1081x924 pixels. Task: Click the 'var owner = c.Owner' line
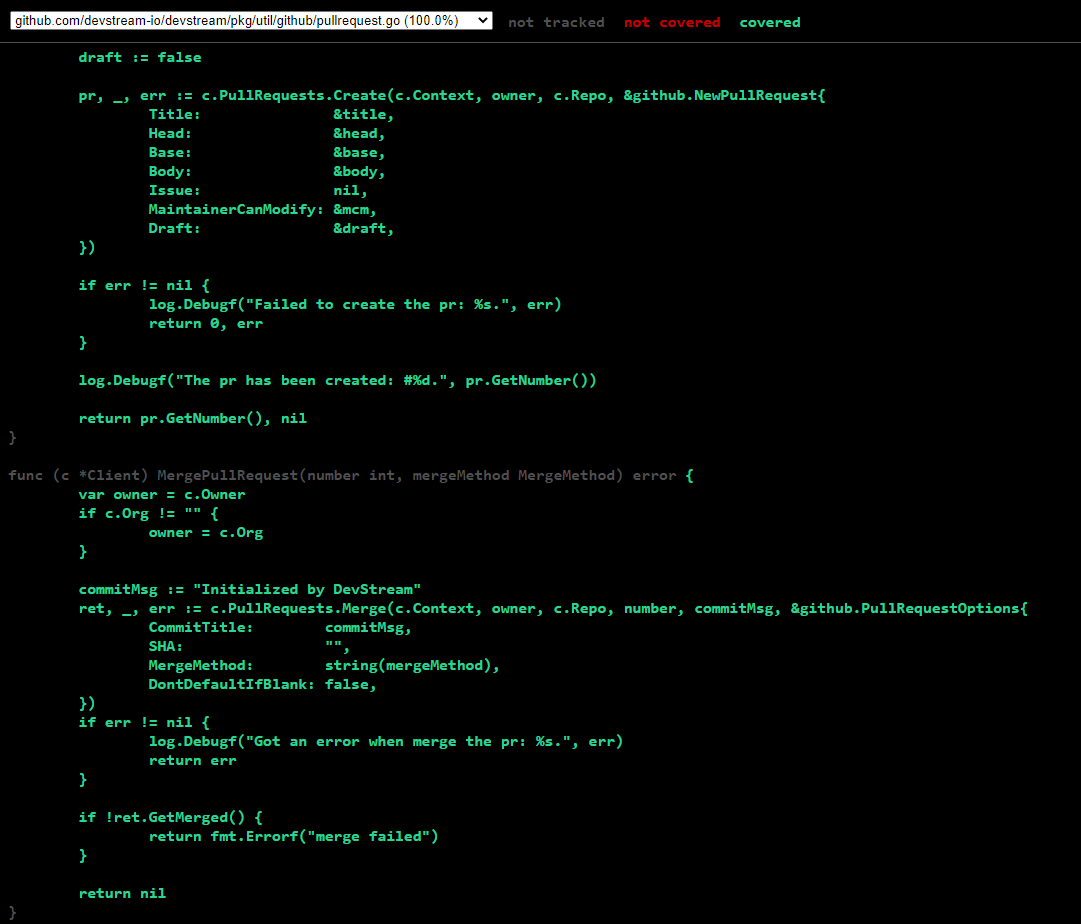point(161,494)
